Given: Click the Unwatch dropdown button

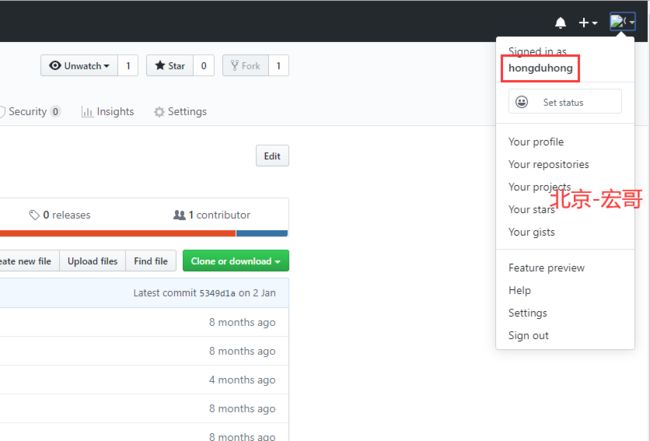Looking at the screenshot, I should click(x=79, y=65).
